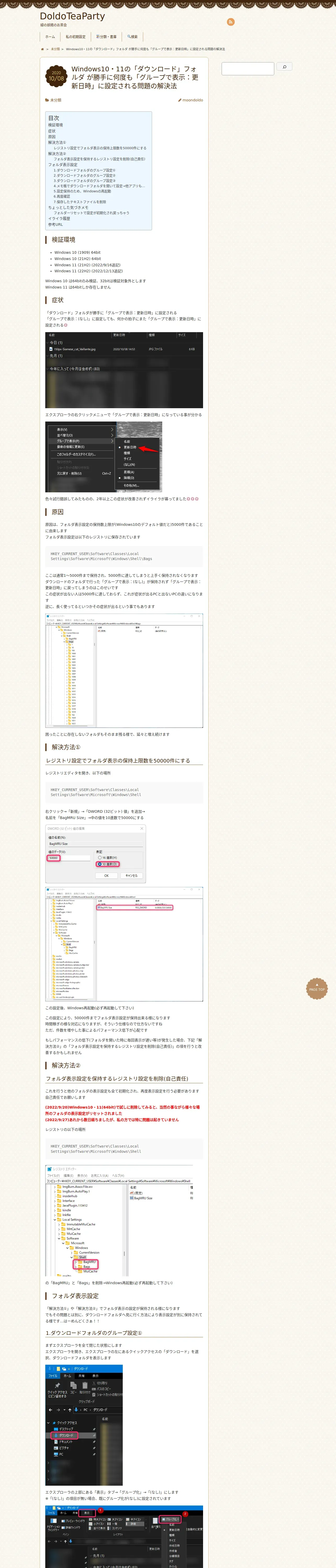336x1568 pixels.
Task: Click 更新日時 in the group-by submenu screenshot
Action: 130,447
